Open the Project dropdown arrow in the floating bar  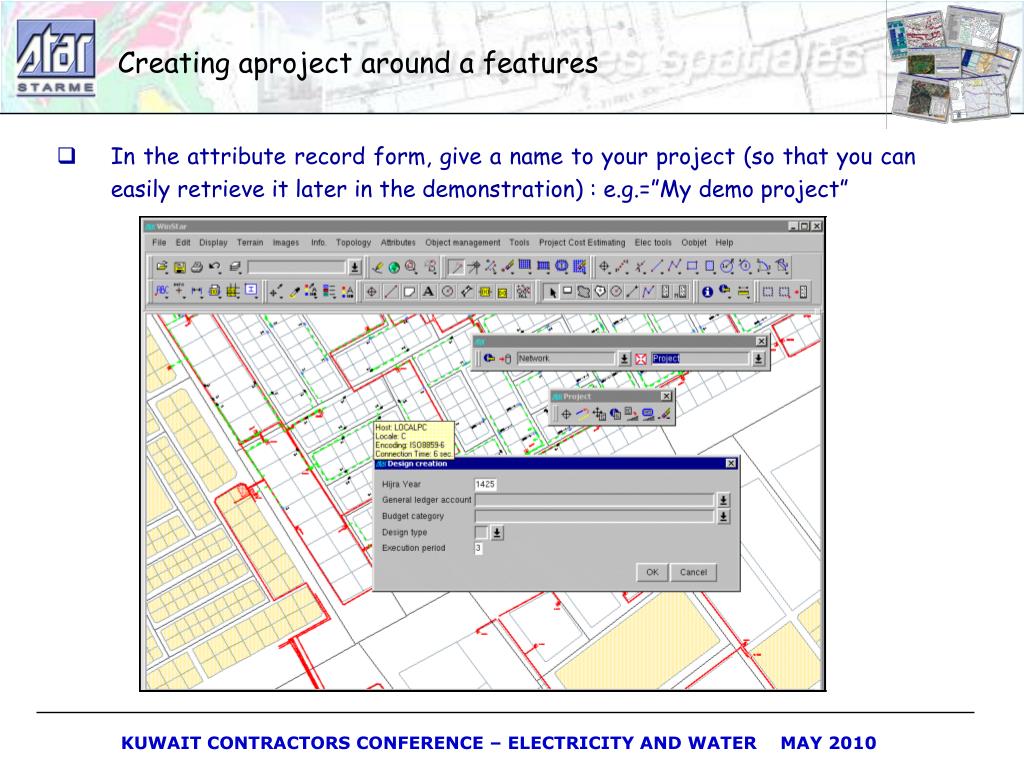758,359
